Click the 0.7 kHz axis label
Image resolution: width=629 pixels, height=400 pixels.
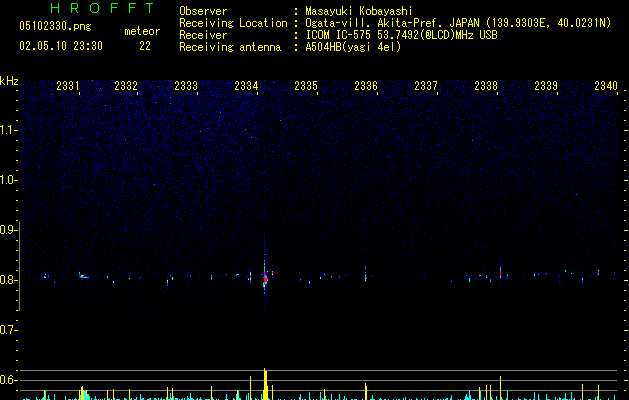[8, 330]
